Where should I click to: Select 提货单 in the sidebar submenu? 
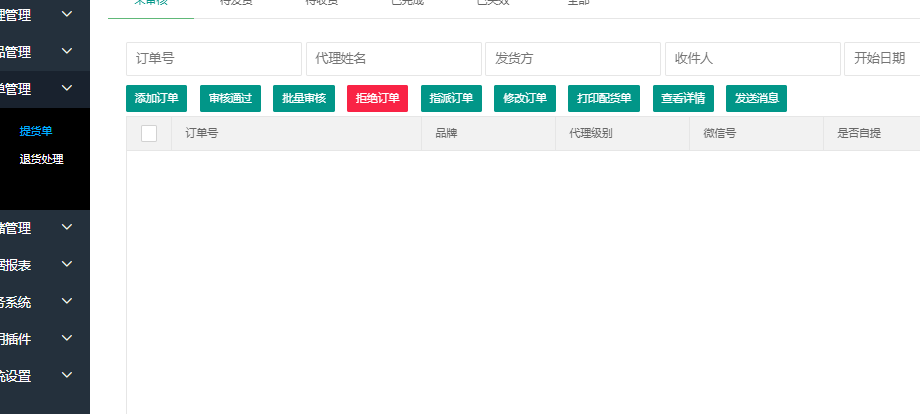[x=36, y=131]
